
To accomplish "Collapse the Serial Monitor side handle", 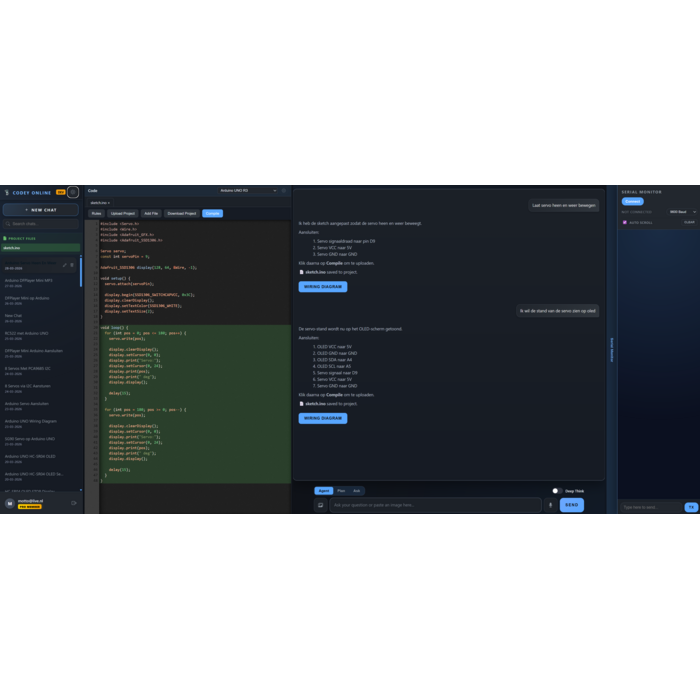I will tap(612, 350).
